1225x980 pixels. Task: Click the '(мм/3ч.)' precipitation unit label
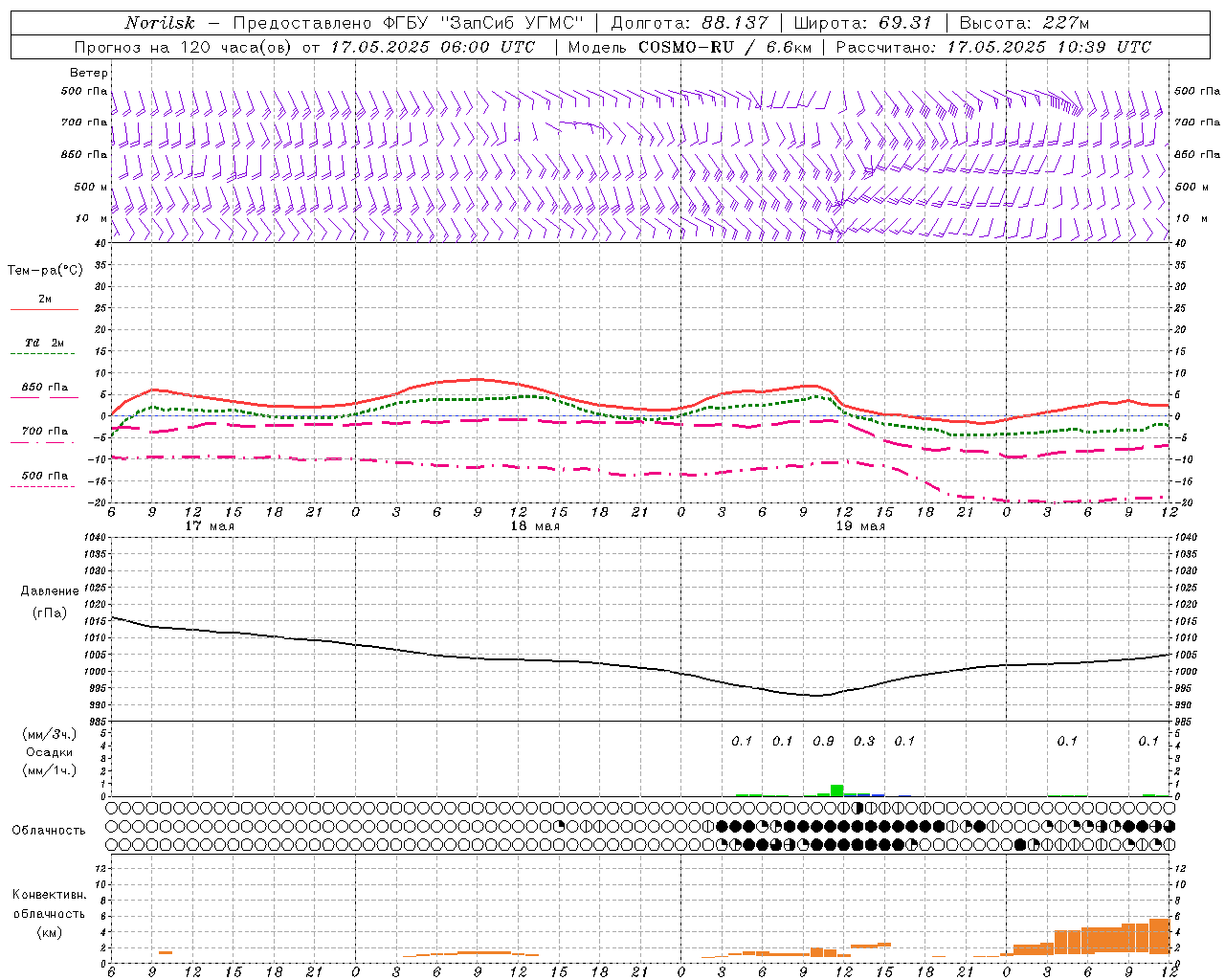tap(50, 734)
